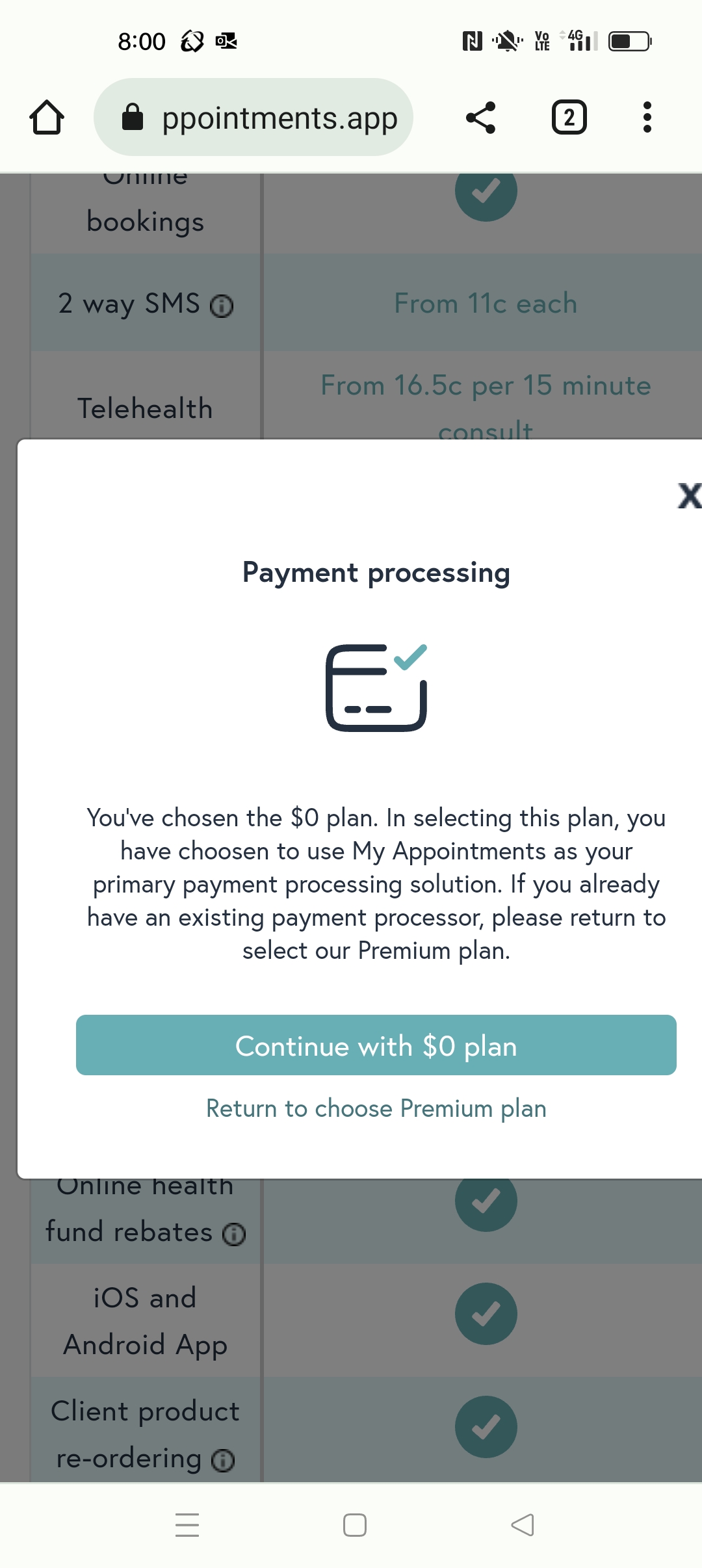This screenshot has height=1568, width=702.
Task: Tap info icon next to fund rebates
Action: 234,1234
